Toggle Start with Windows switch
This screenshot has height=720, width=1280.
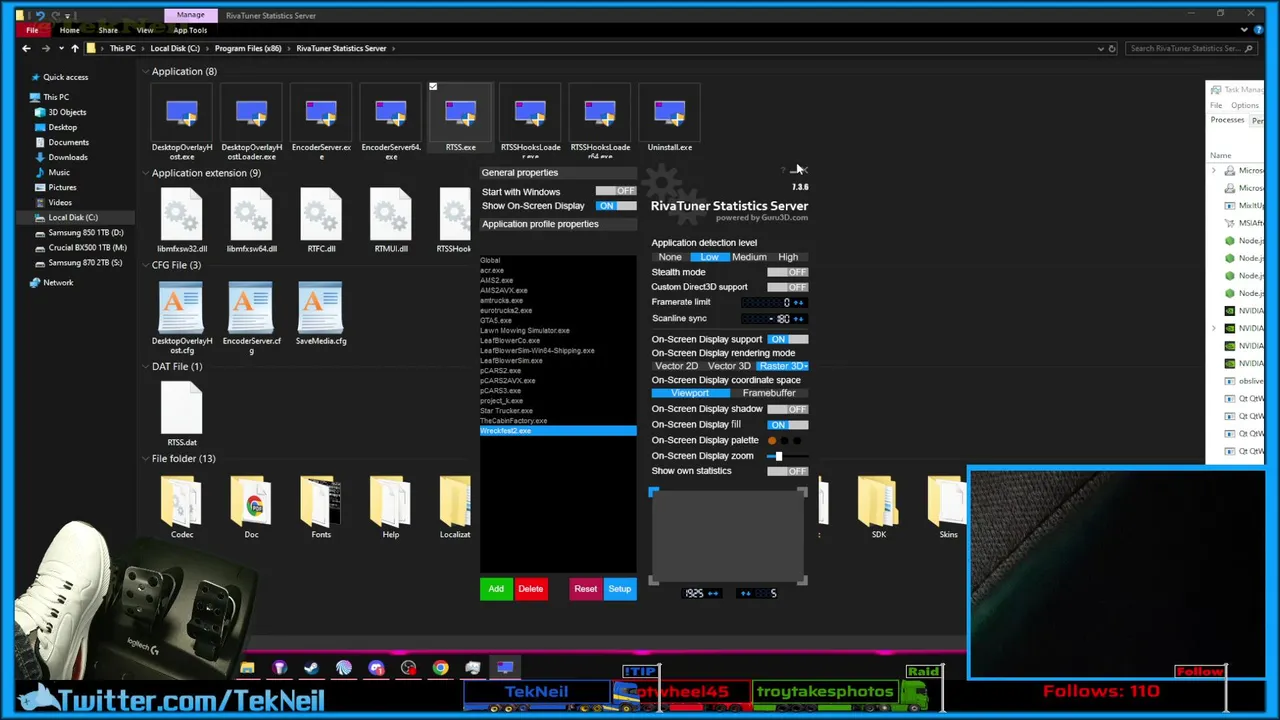pos(616,191)
